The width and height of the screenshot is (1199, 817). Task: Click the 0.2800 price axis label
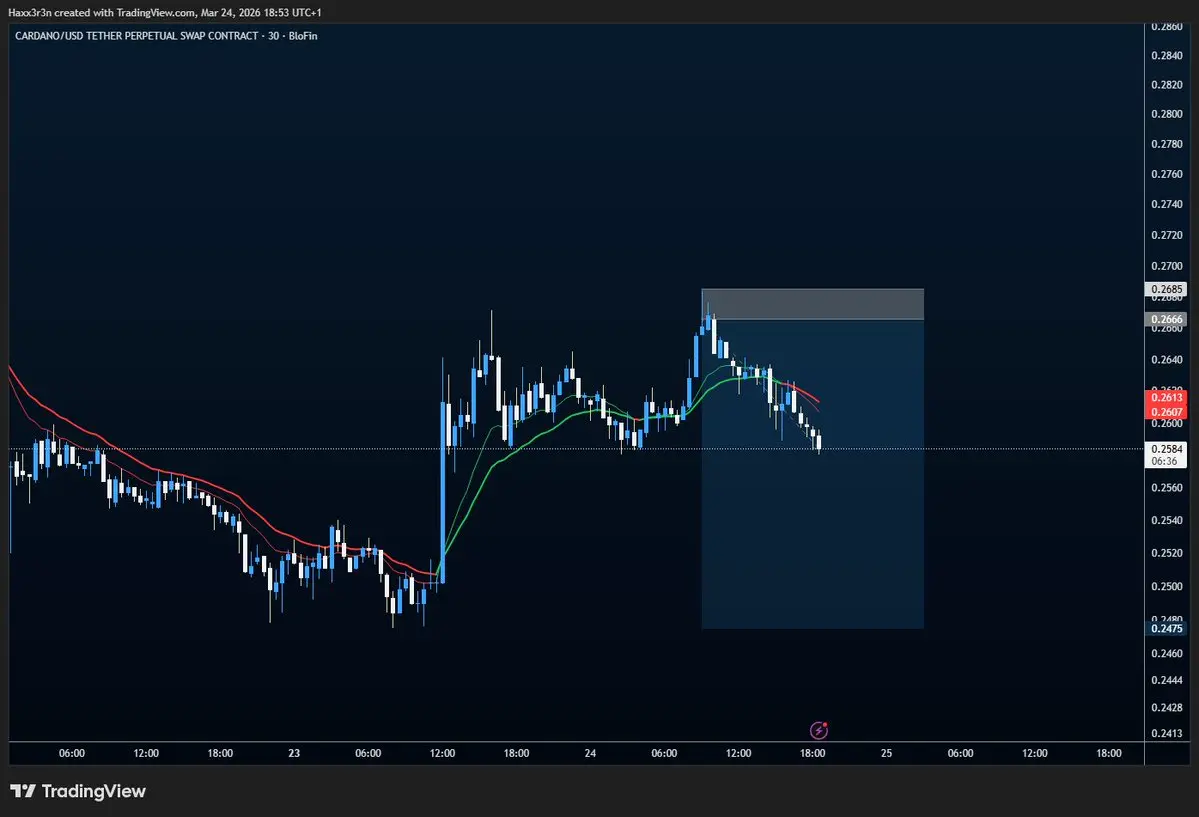pyautogui.click(x=1166, y=114)
